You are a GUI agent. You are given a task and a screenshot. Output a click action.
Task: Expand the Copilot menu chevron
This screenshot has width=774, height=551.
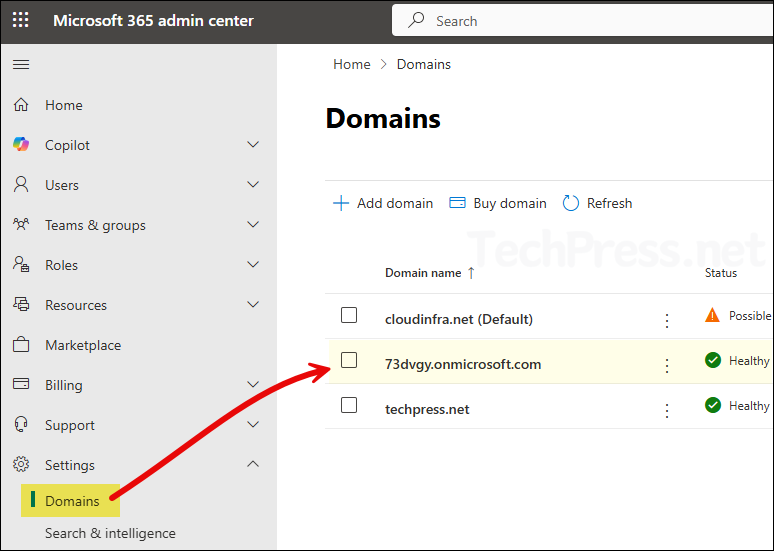point(253,145)
